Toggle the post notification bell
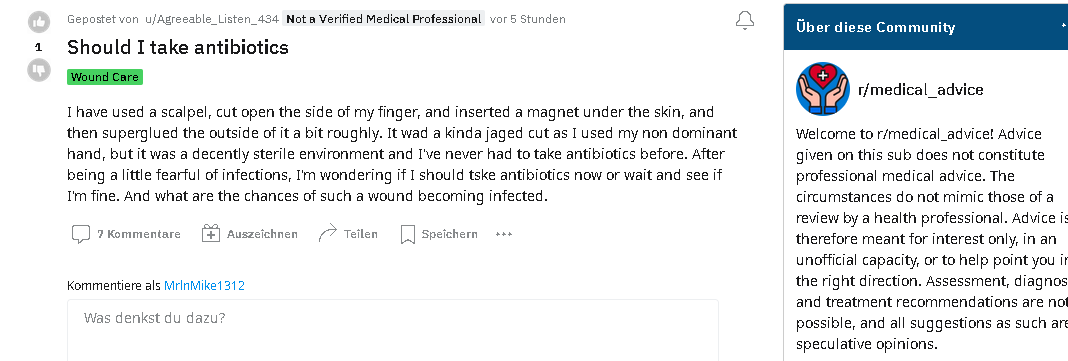The image size is (1068, 361). coord(744,20)
